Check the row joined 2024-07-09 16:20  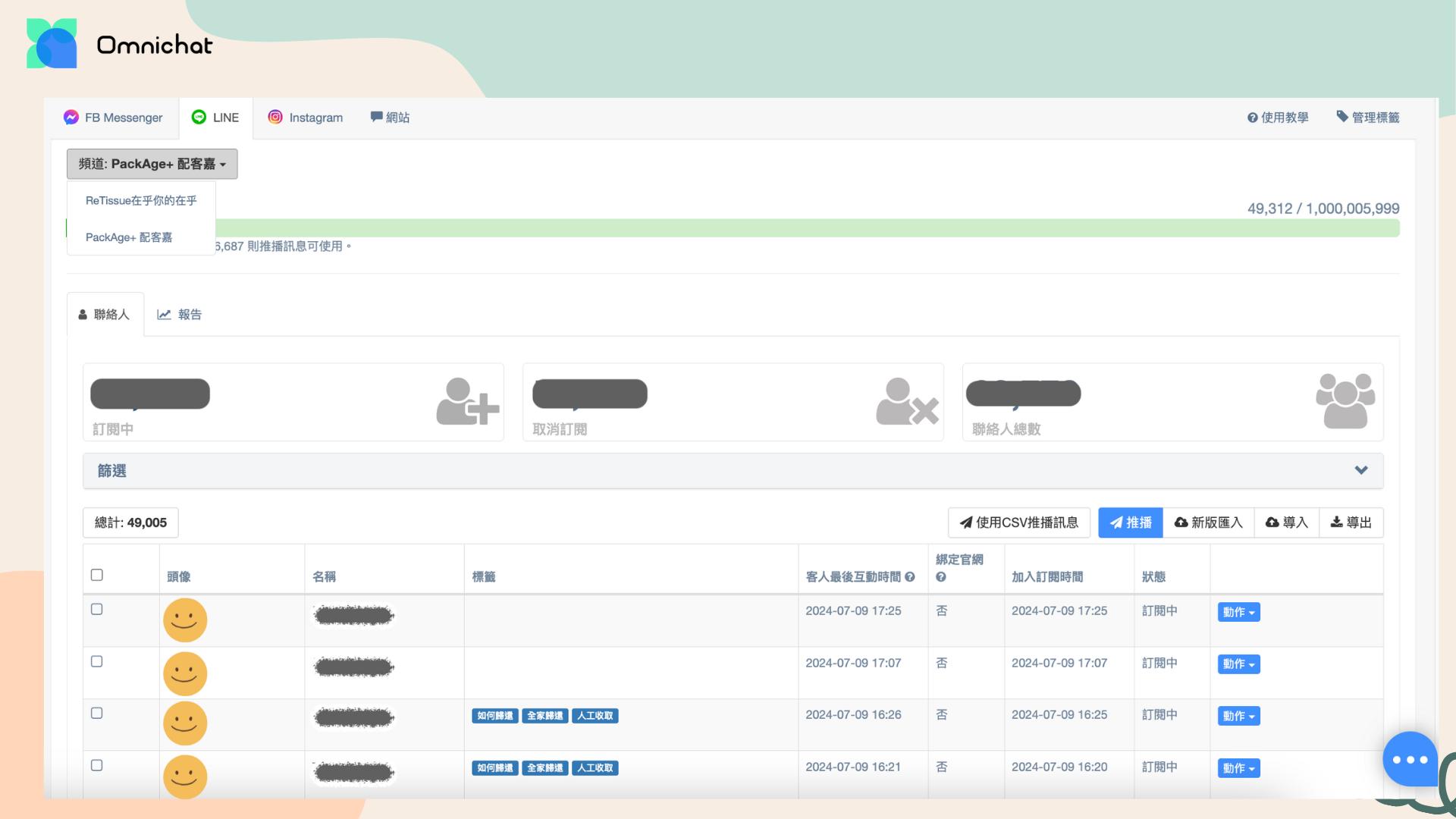pos(97,765)
